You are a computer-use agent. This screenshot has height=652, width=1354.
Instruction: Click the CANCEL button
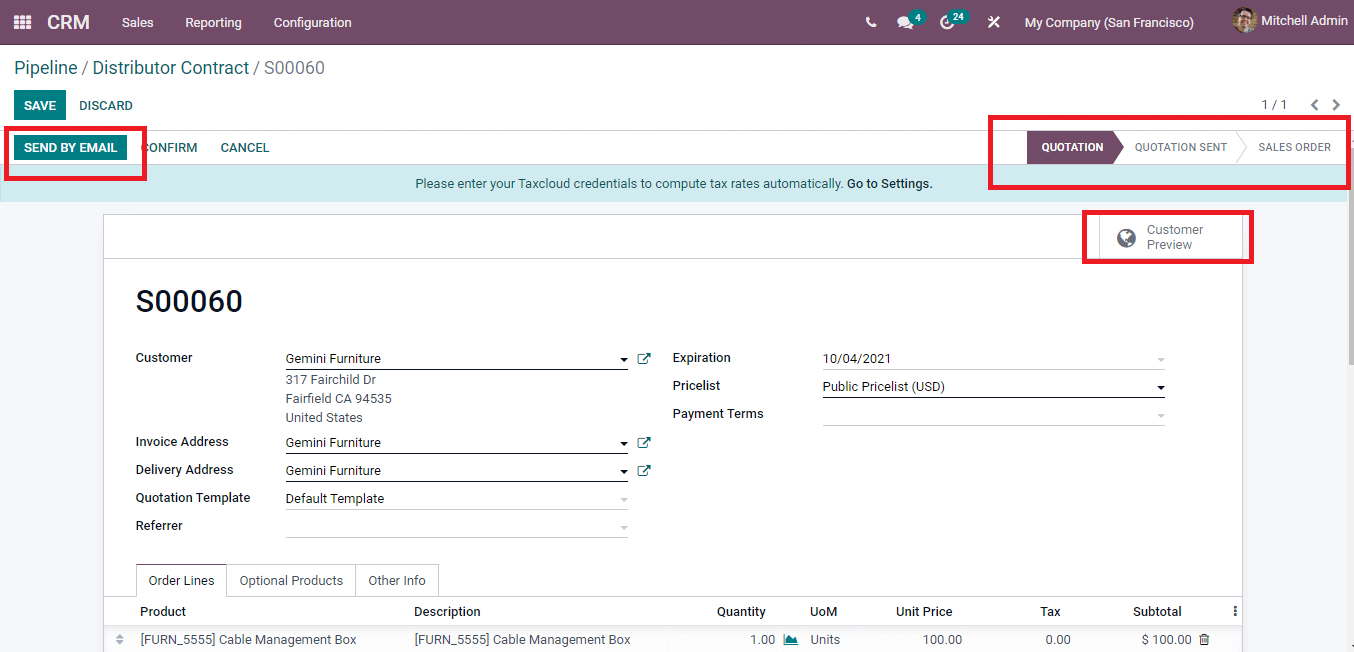tap(245, 147)
